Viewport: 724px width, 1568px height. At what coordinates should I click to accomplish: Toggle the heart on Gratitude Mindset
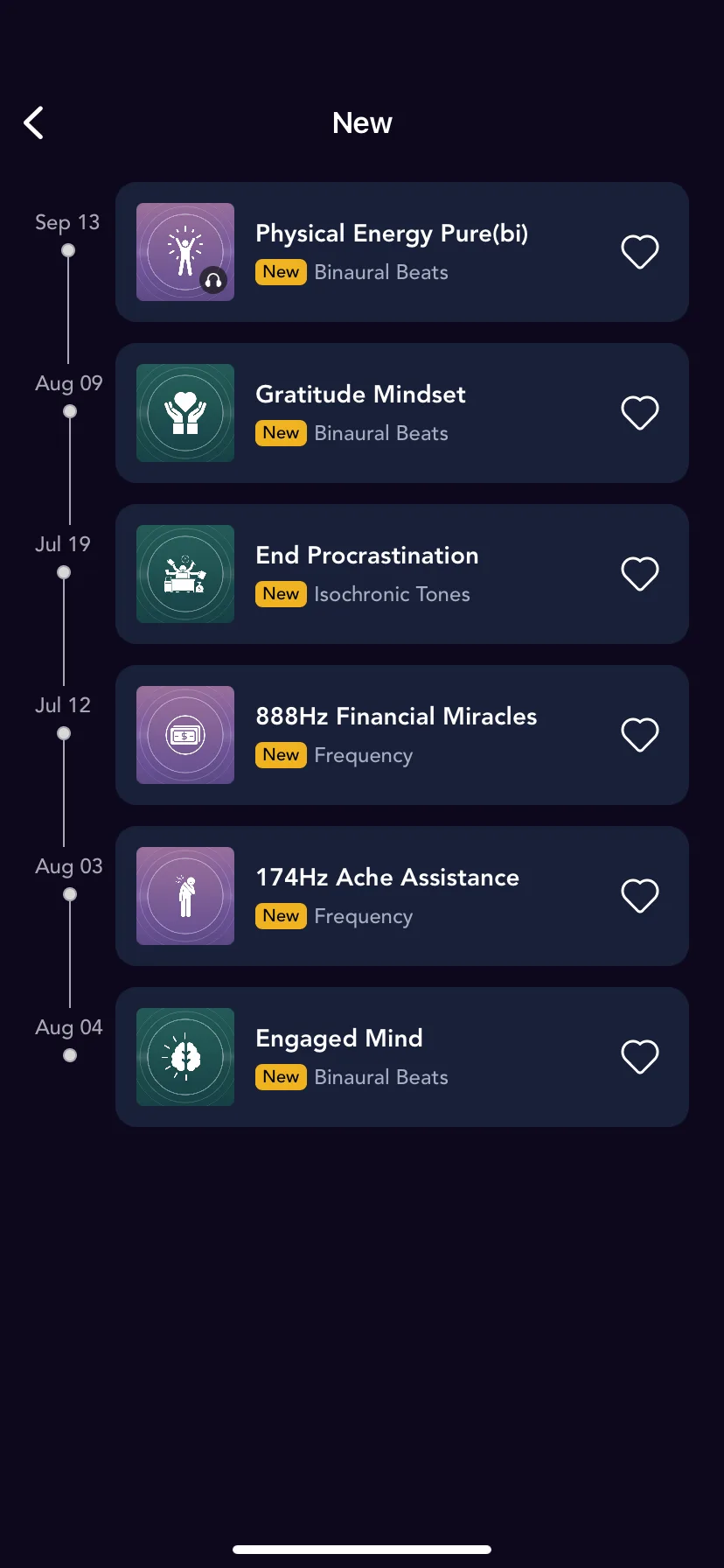[x=640, y=413]
